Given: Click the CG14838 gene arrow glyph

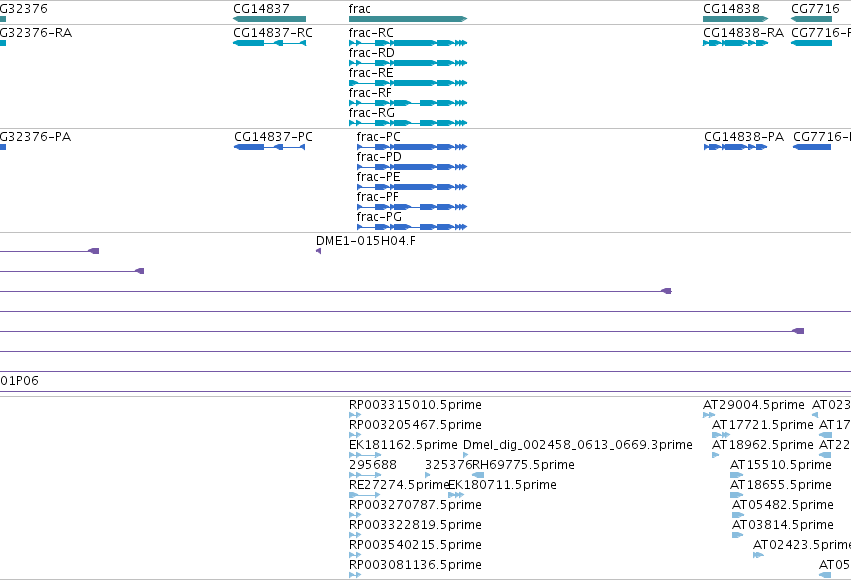Looking at the screenshot, I should [735, 19].
